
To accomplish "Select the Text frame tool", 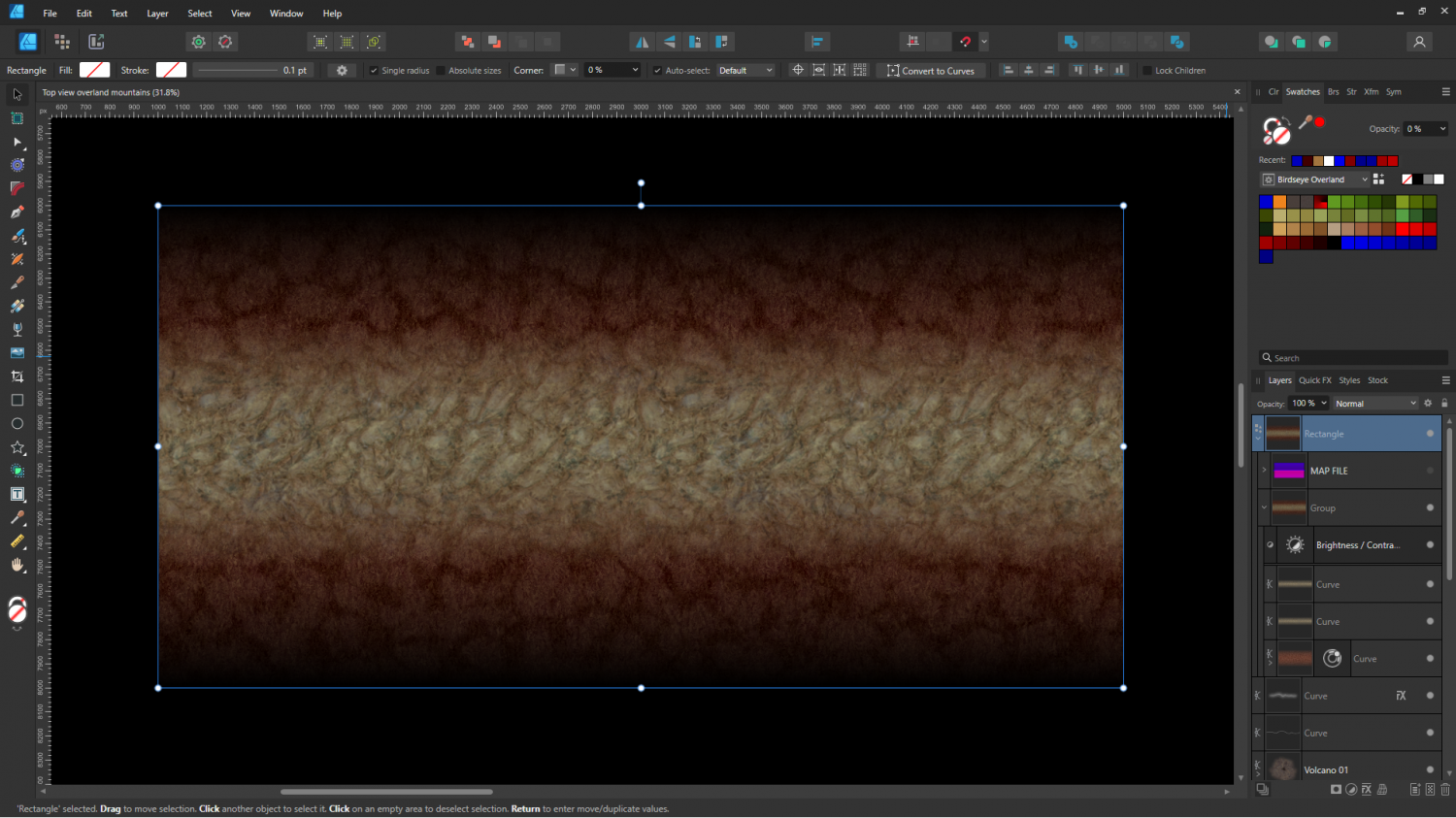I will pos(17,494).
